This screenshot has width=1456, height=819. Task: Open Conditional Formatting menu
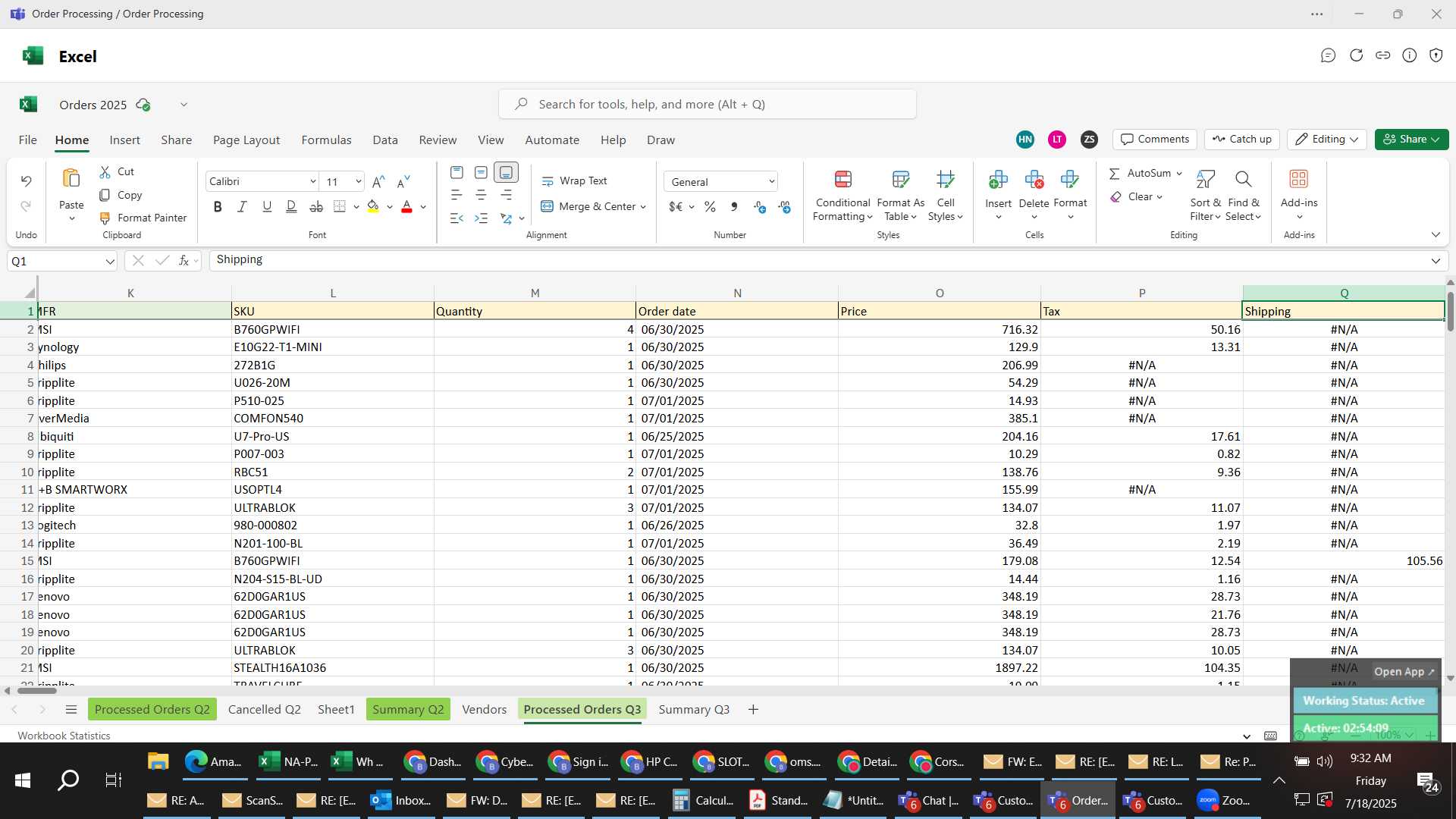point(843,195)
